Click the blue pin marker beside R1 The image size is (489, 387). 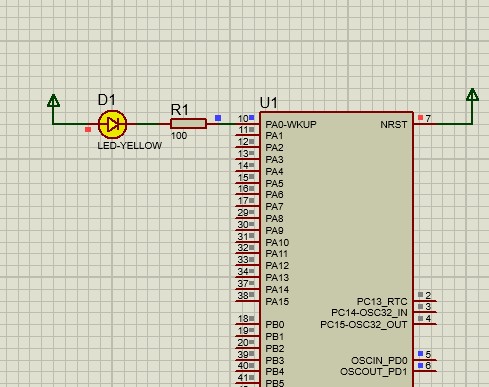[x=218, y=118]
